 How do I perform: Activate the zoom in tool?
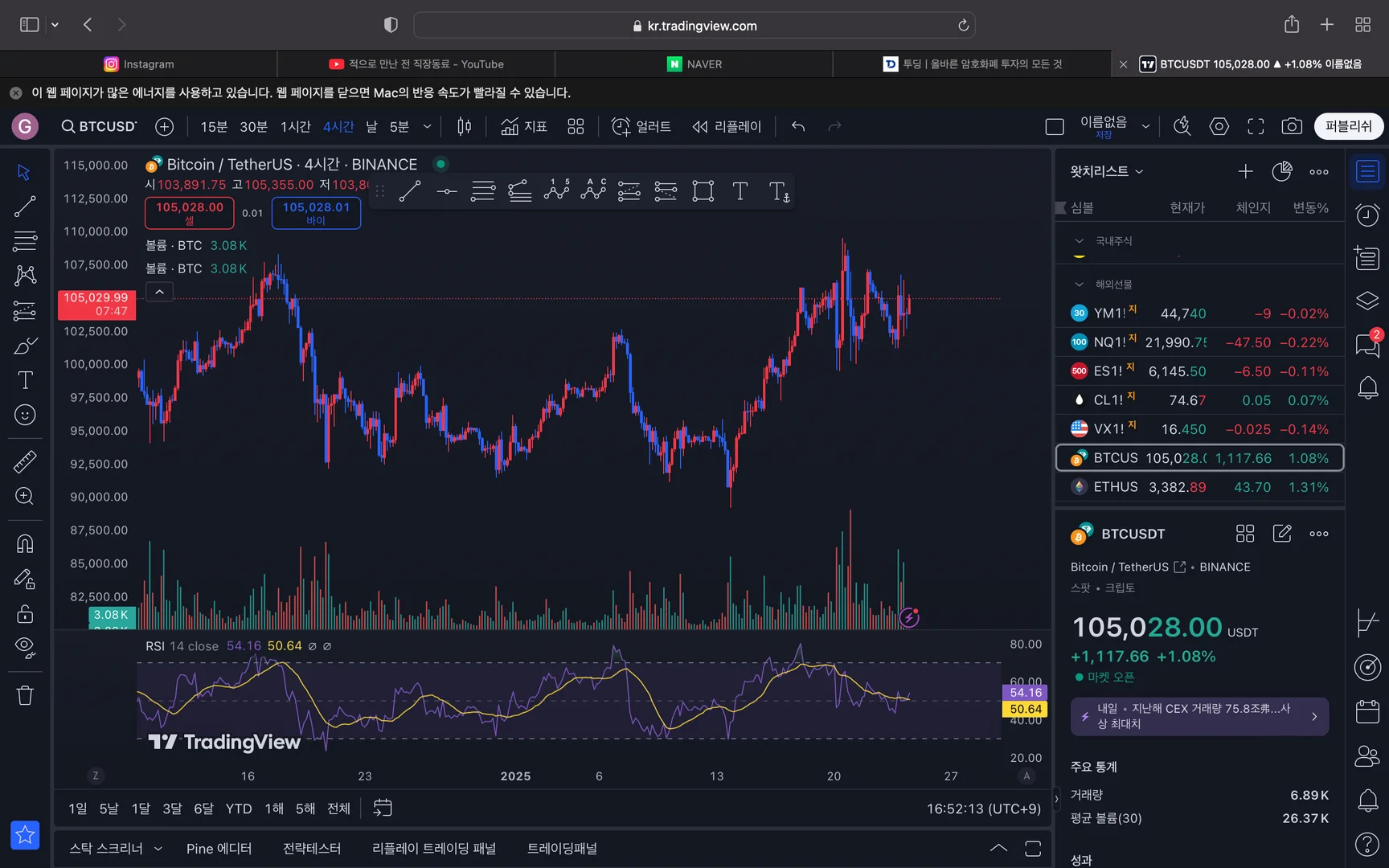point(25,496)
